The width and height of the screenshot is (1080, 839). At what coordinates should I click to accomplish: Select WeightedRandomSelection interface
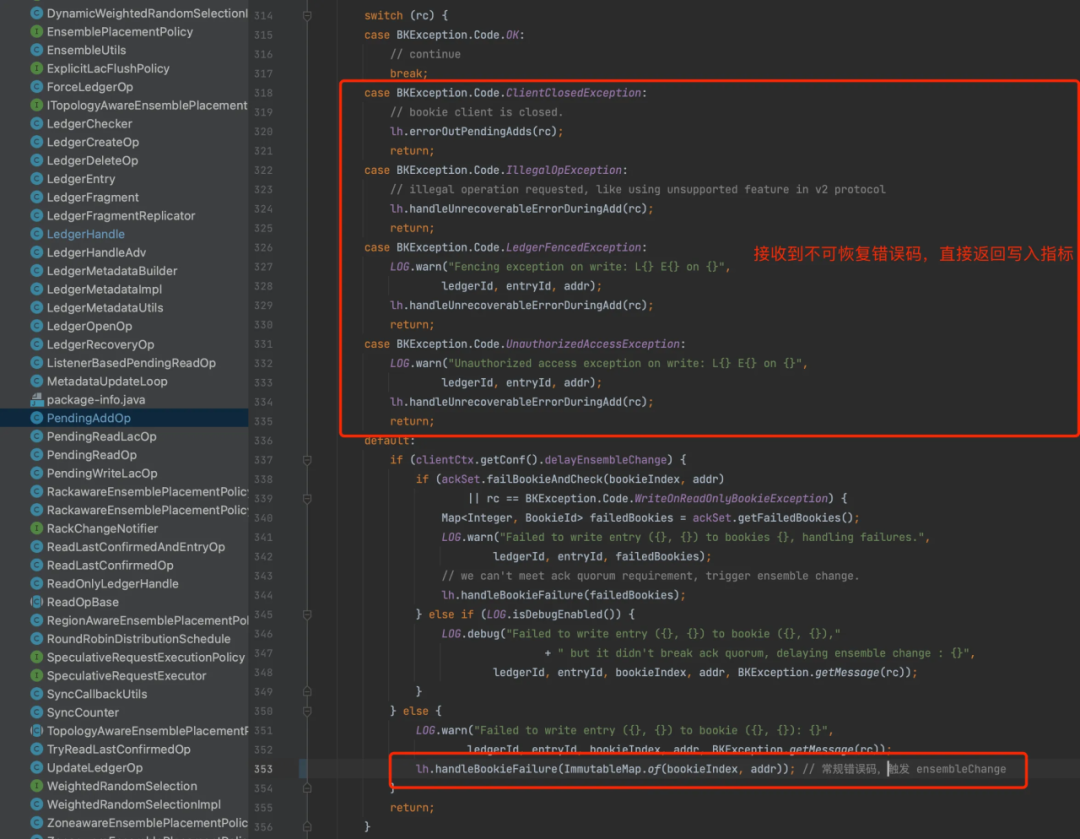tap(121, 786)
